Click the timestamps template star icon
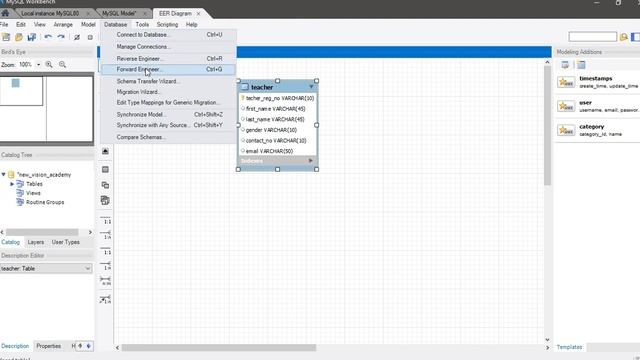 [566, 82]
